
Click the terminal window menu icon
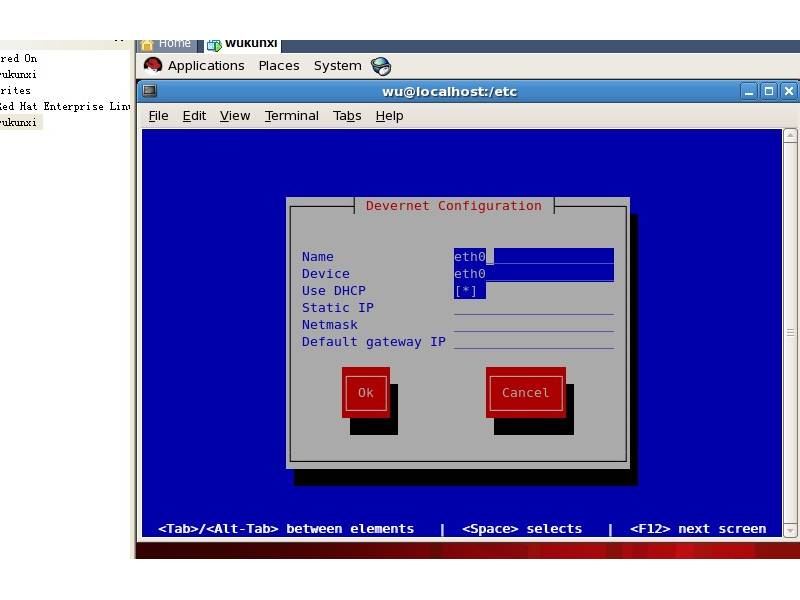point(150,91)
